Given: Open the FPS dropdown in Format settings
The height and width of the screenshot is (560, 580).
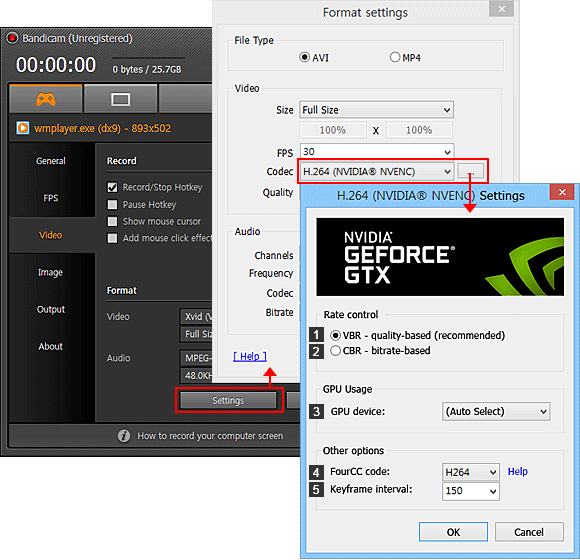Looking at the screenshot, I should point(377,152).
